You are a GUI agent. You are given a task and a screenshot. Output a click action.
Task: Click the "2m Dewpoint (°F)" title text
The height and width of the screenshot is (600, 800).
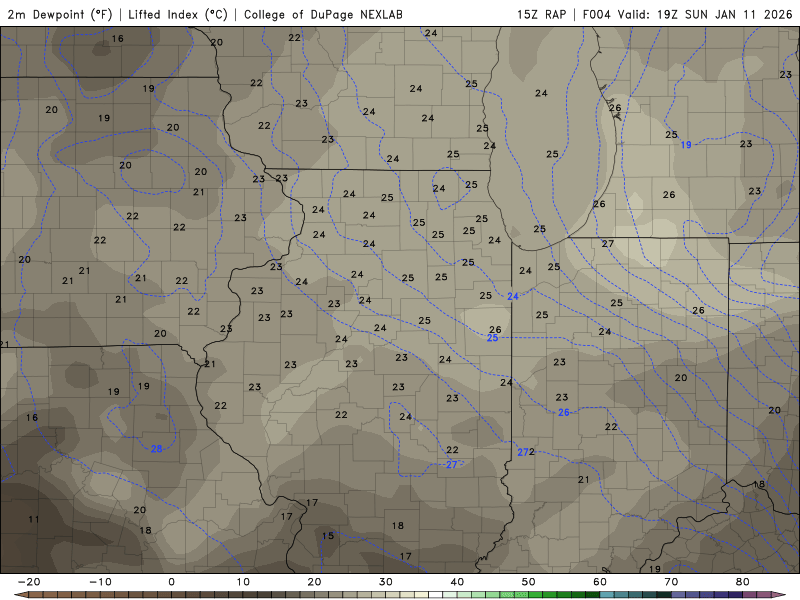tap(60, 14)
